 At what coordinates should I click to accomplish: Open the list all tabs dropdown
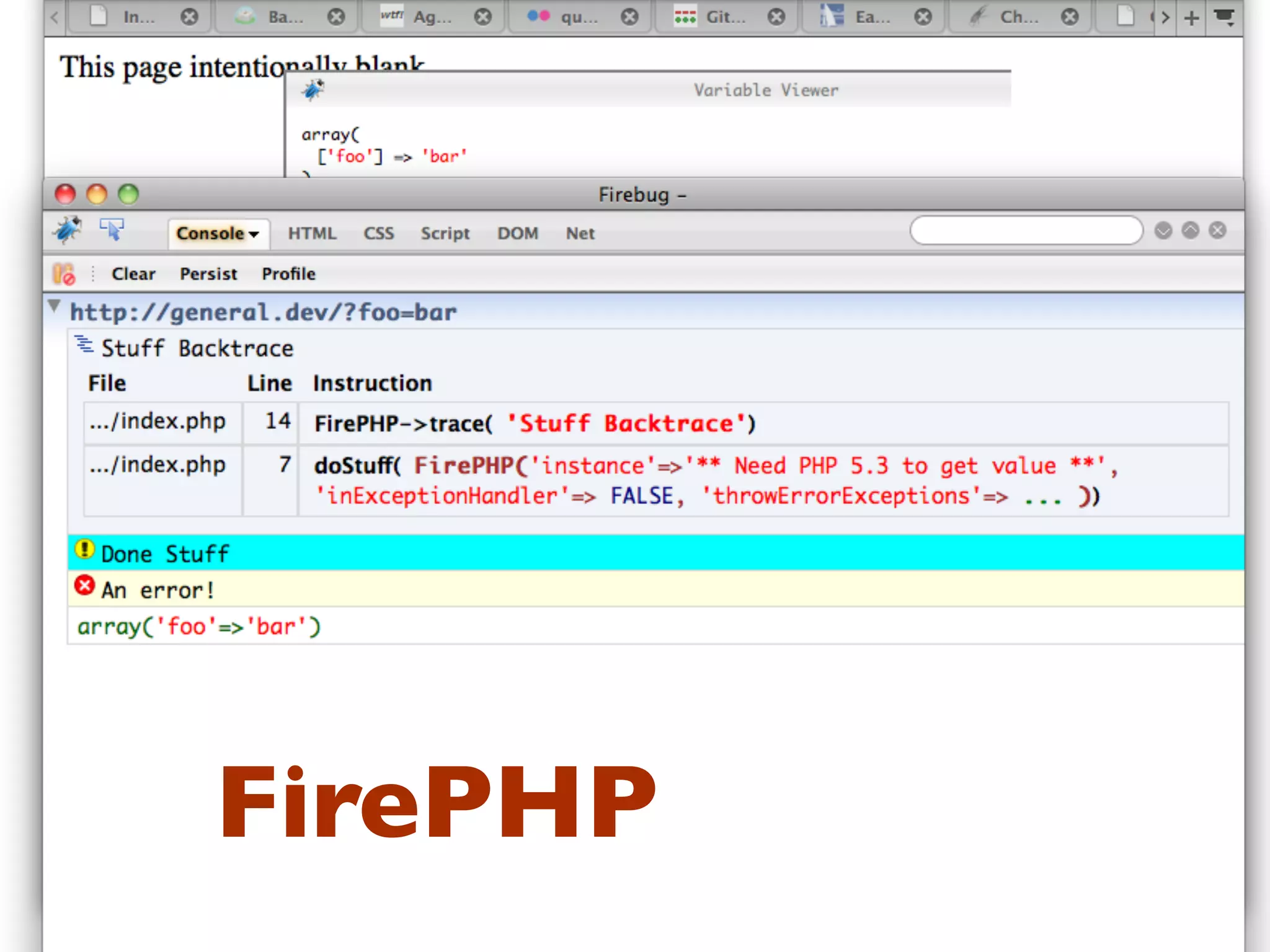click(1224, 17)
